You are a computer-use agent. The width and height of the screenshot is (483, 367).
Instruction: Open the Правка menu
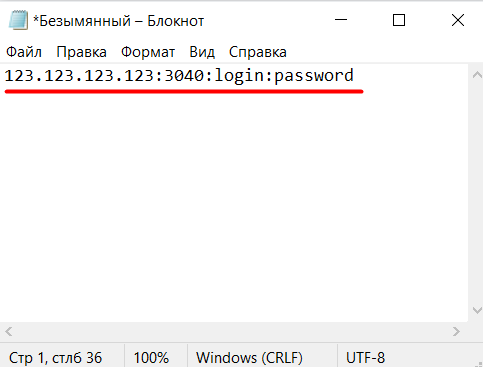tap(81, 52)
